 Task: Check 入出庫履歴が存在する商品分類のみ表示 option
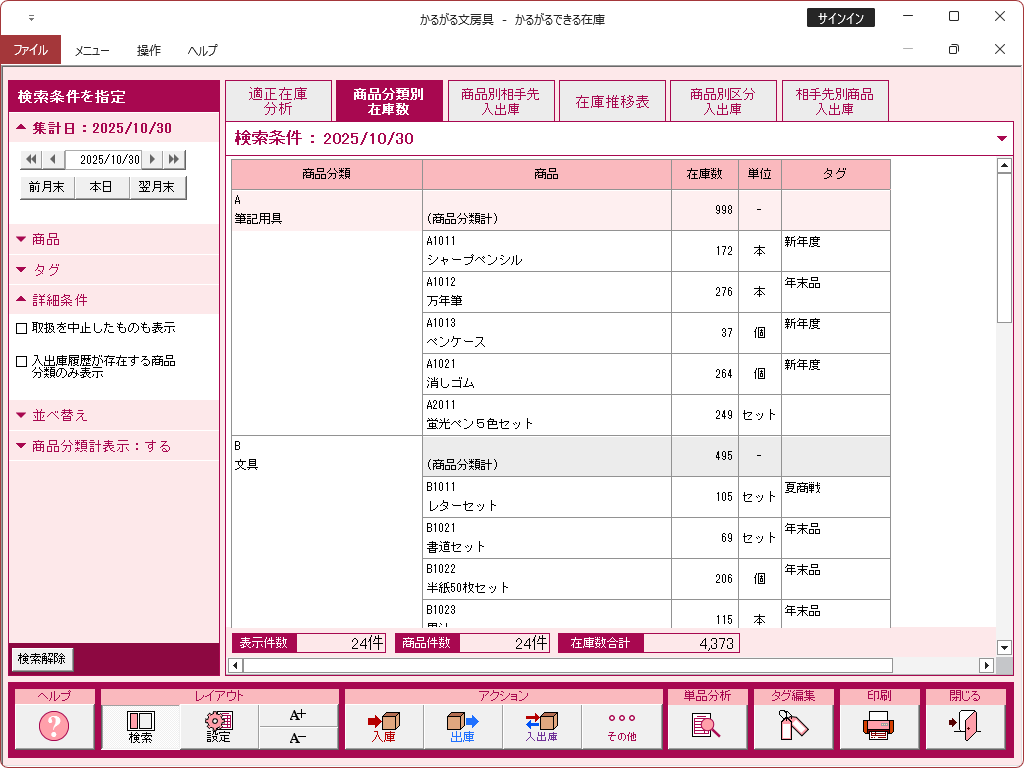(22, 362)
